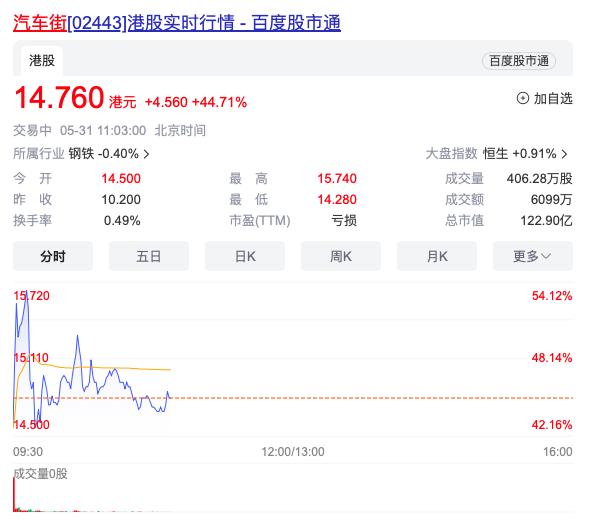This screenshot has width=600, height=522.
Task: Expand the 恒生 index chevron arrow
Action: [564, 154]
